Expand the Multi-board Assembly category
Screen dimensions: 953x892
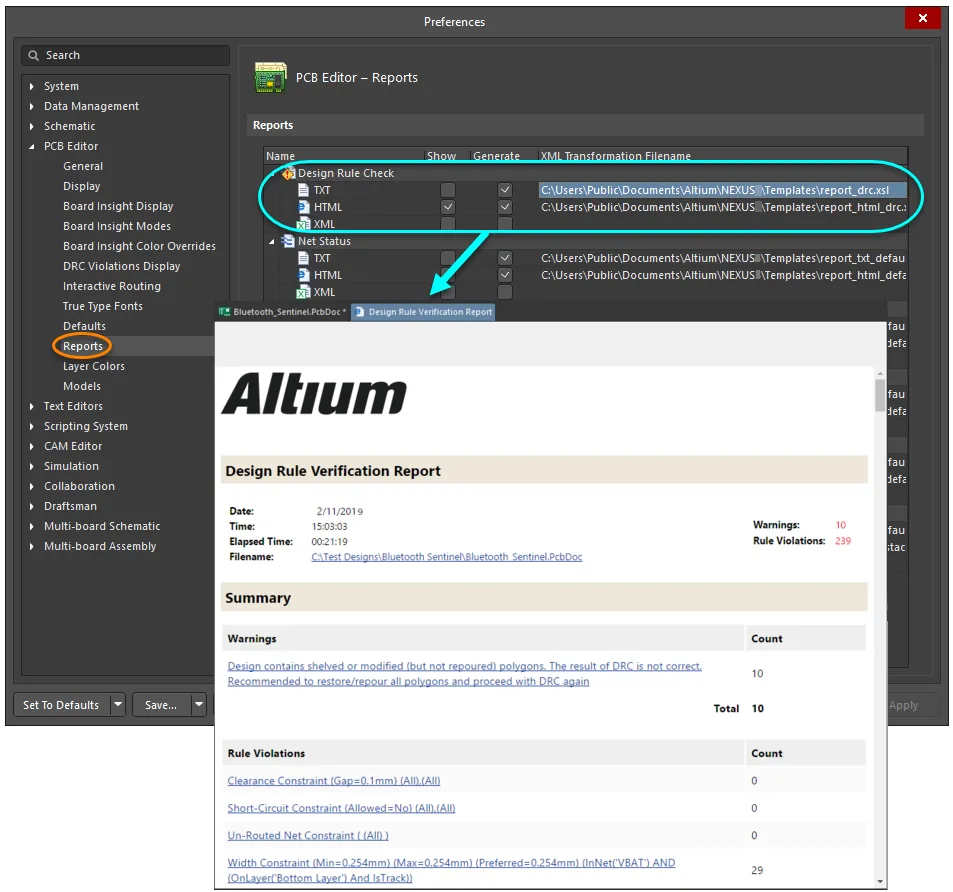coord(32,546)
